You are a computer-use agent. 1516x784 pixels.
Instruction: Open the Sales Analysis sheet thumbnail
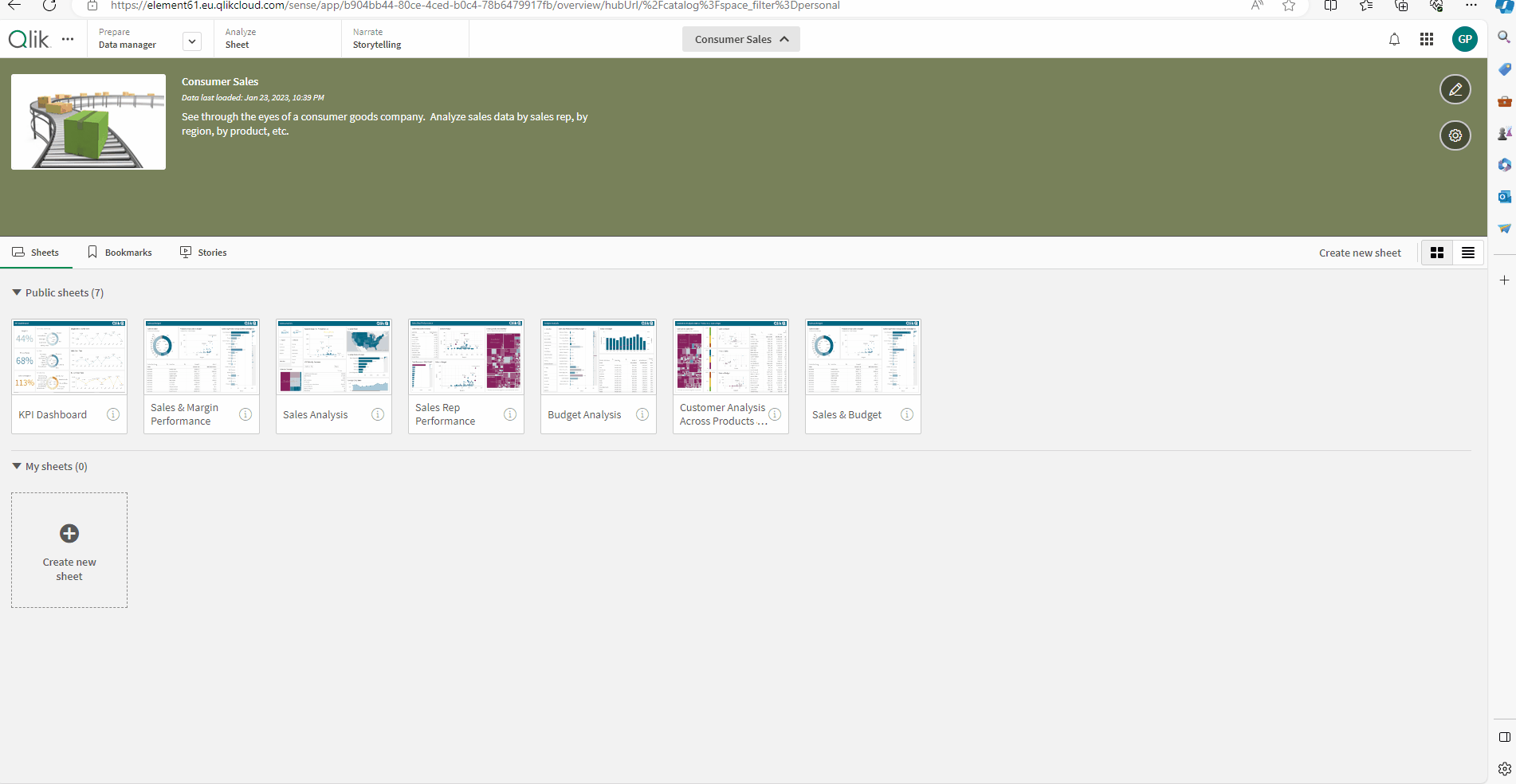pyautogui.click(x=333, y=358)
